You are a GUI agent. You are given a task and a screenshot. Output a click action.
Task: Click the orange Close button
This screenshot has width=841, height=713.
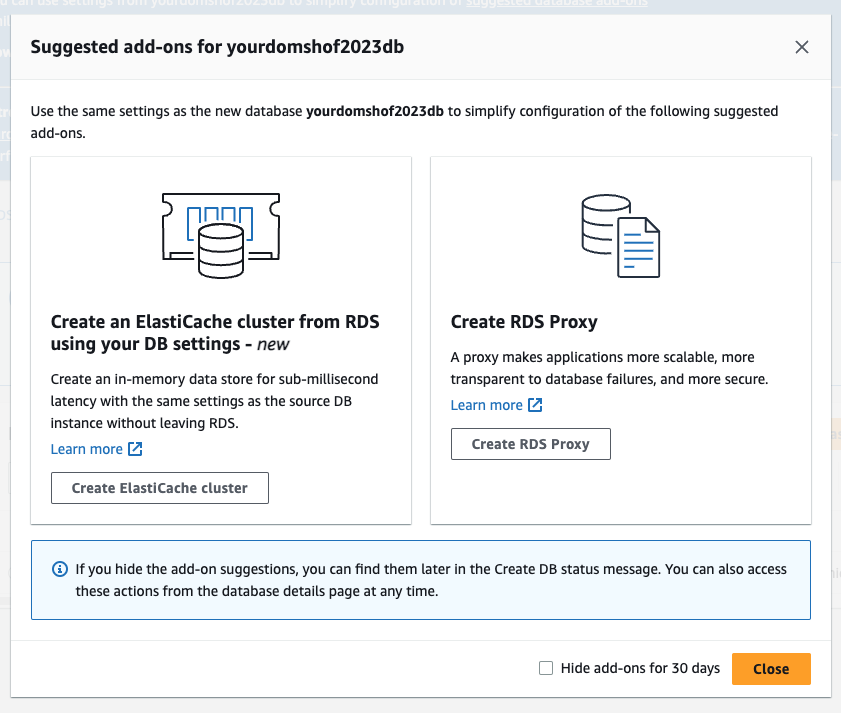(771, 669)
